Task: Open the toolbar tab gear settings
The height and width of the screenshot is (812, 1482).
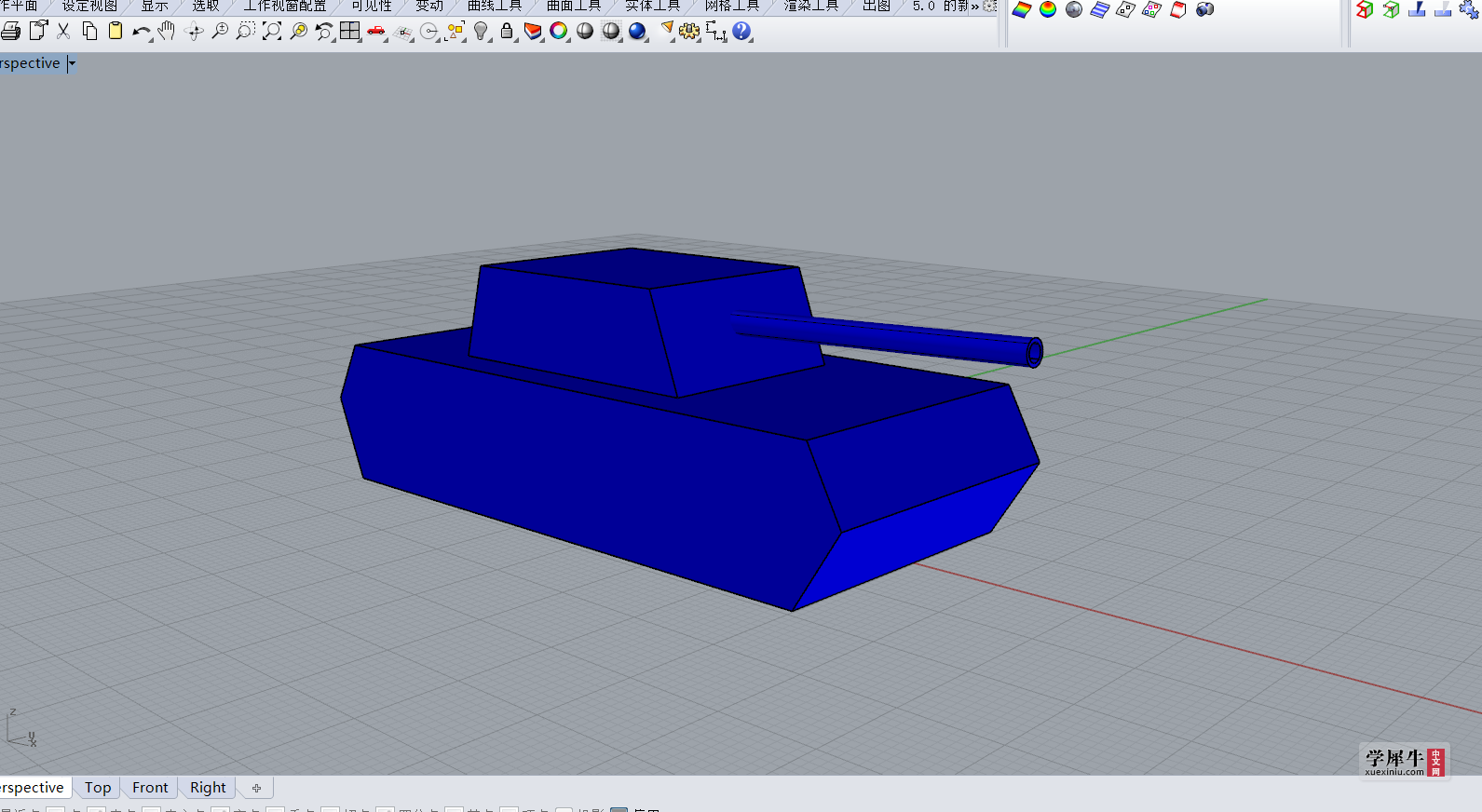Action: 990,6
